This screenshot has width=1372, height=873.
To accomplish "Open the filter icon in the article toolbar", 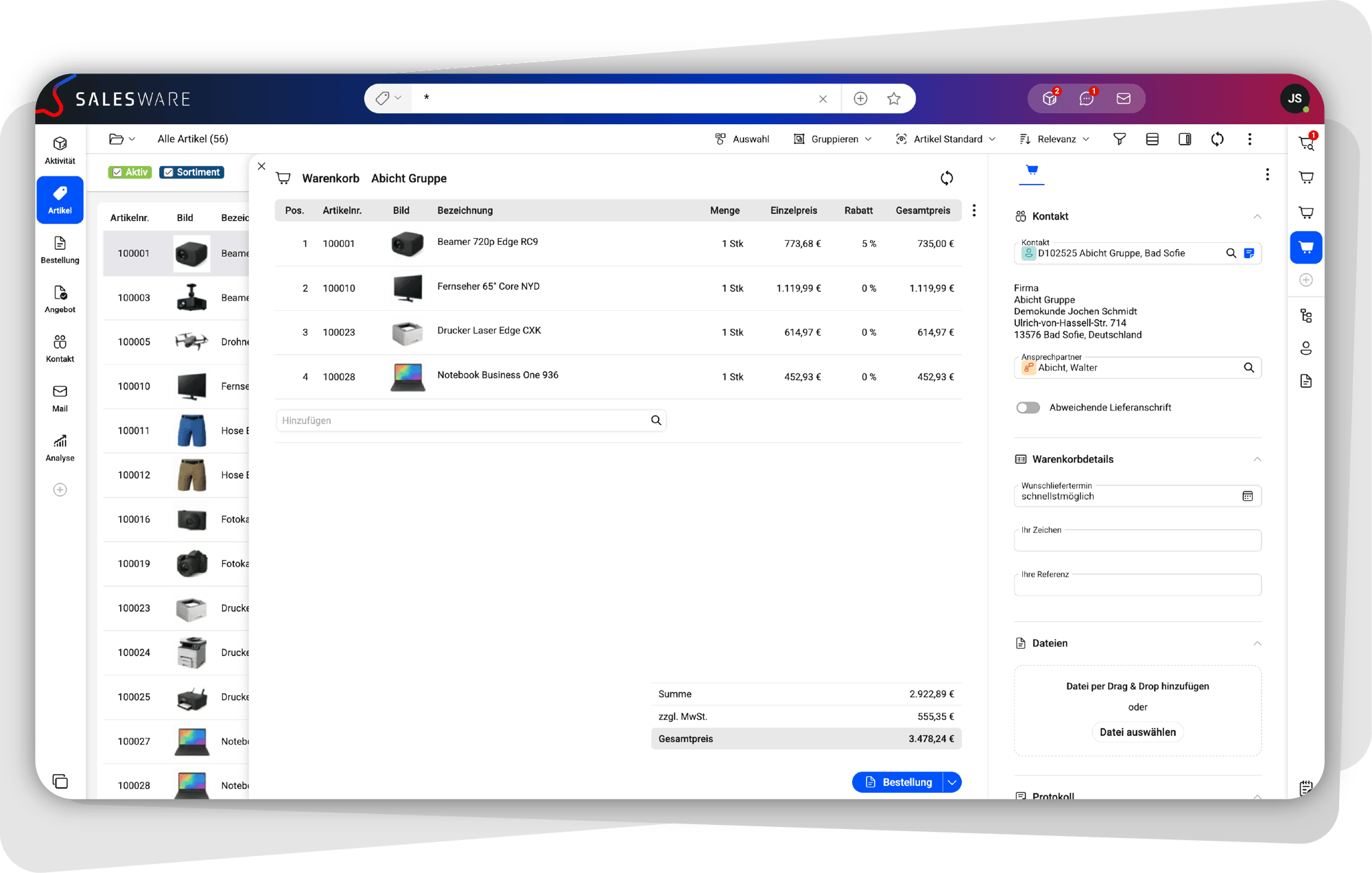I will coord(1120,139).
